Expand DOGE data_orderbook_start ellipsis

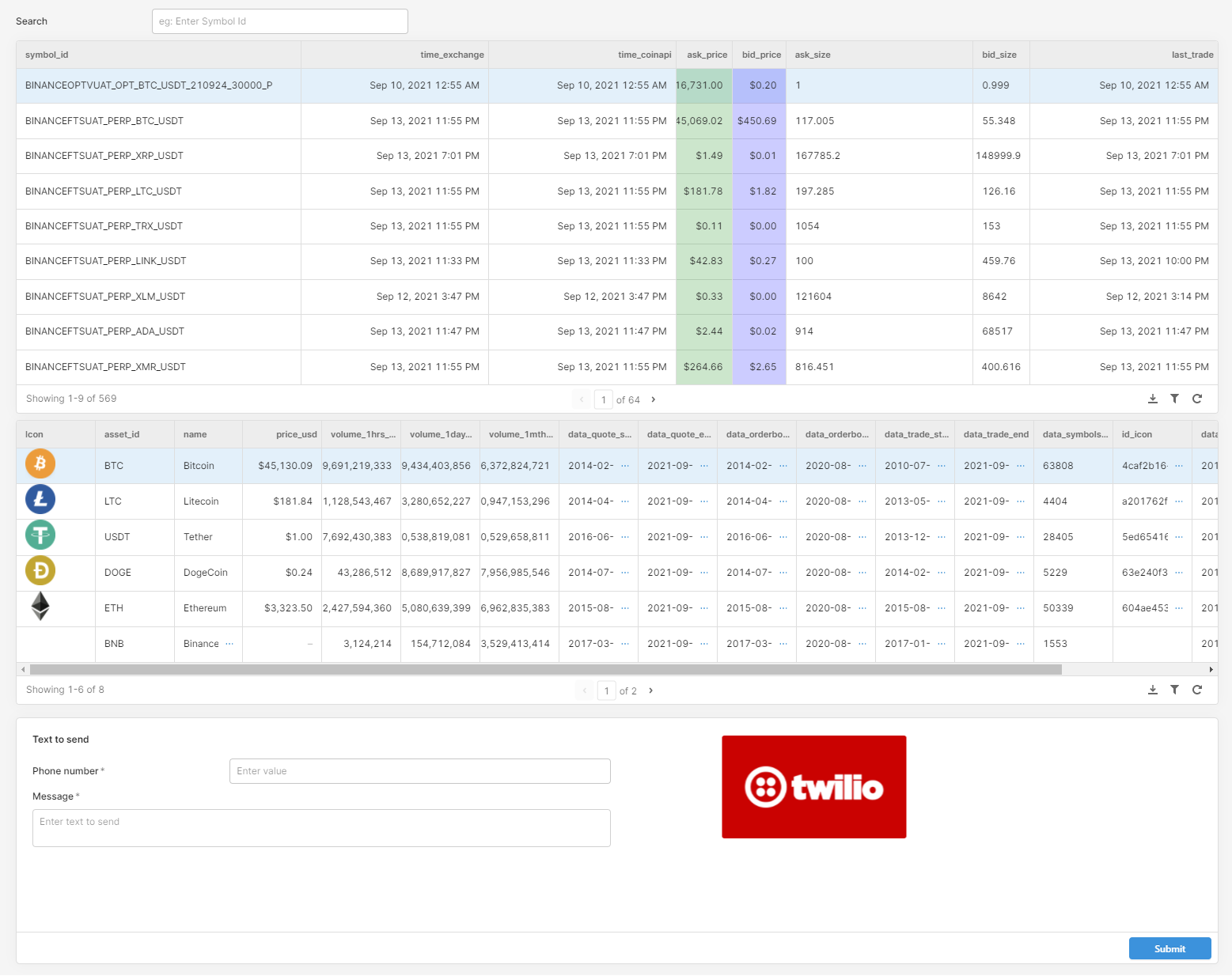(x=783, y=573)
